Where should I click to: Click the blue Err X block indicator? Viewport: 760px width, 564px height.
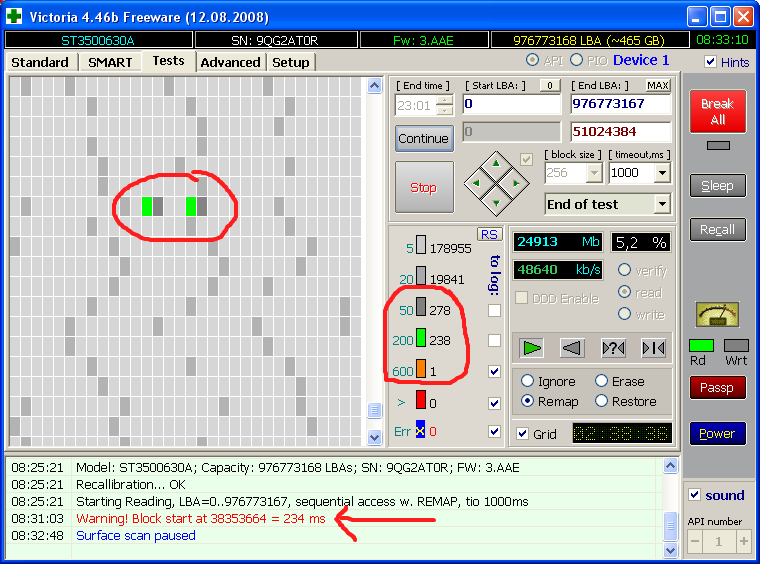(x=420, y=430)
